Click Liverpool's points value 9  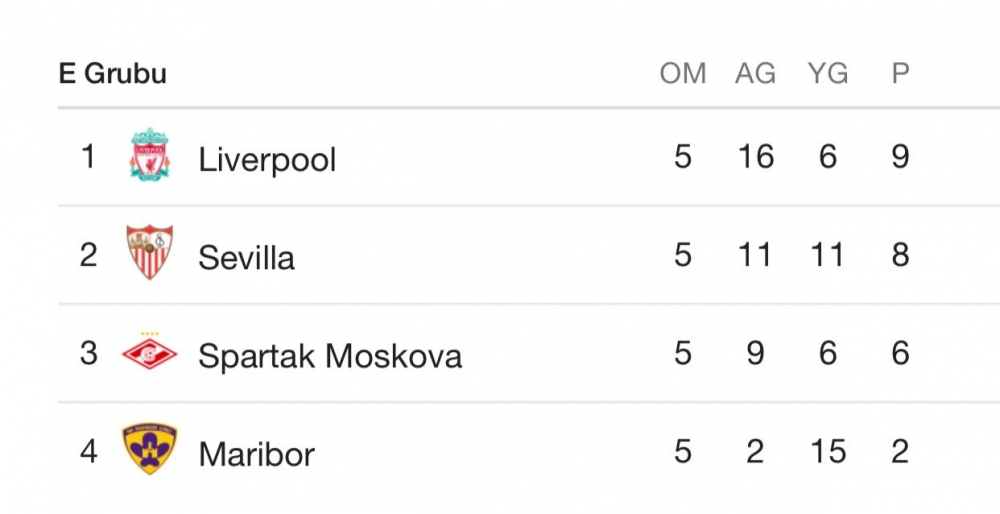click(900, 157)
